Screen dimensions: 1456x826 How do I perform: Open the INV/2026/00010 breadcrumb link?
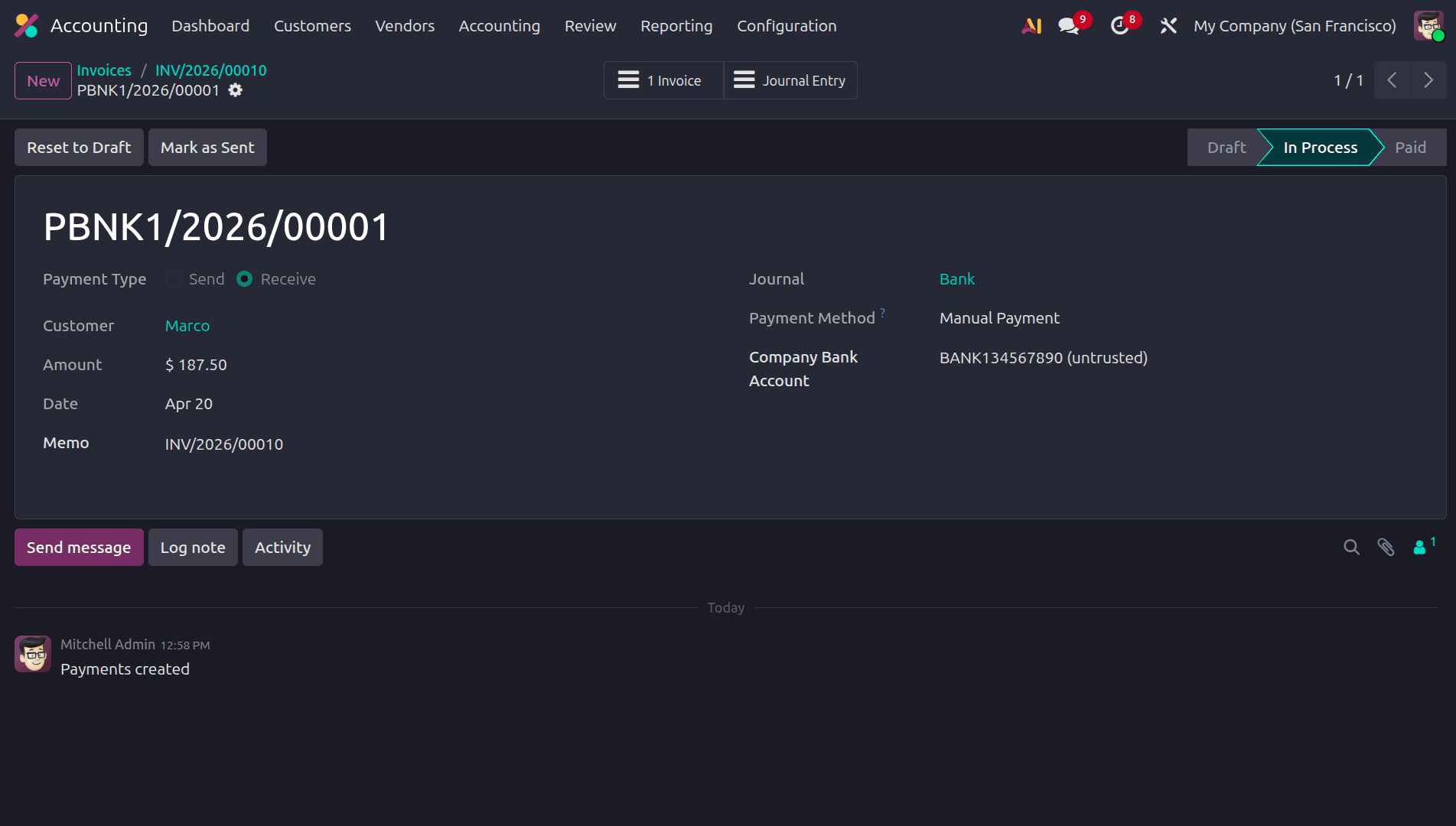tap(211, 70)
